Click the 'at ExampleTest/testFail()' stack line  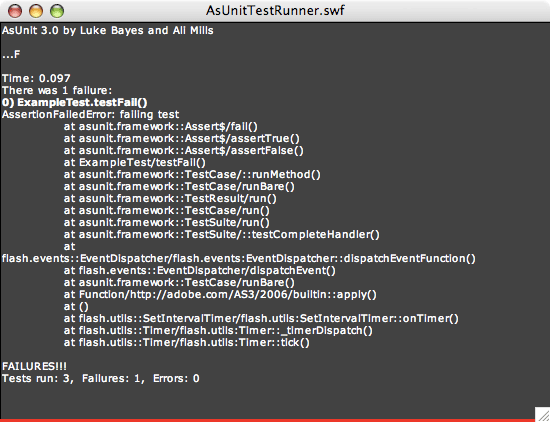pos(135,162)
